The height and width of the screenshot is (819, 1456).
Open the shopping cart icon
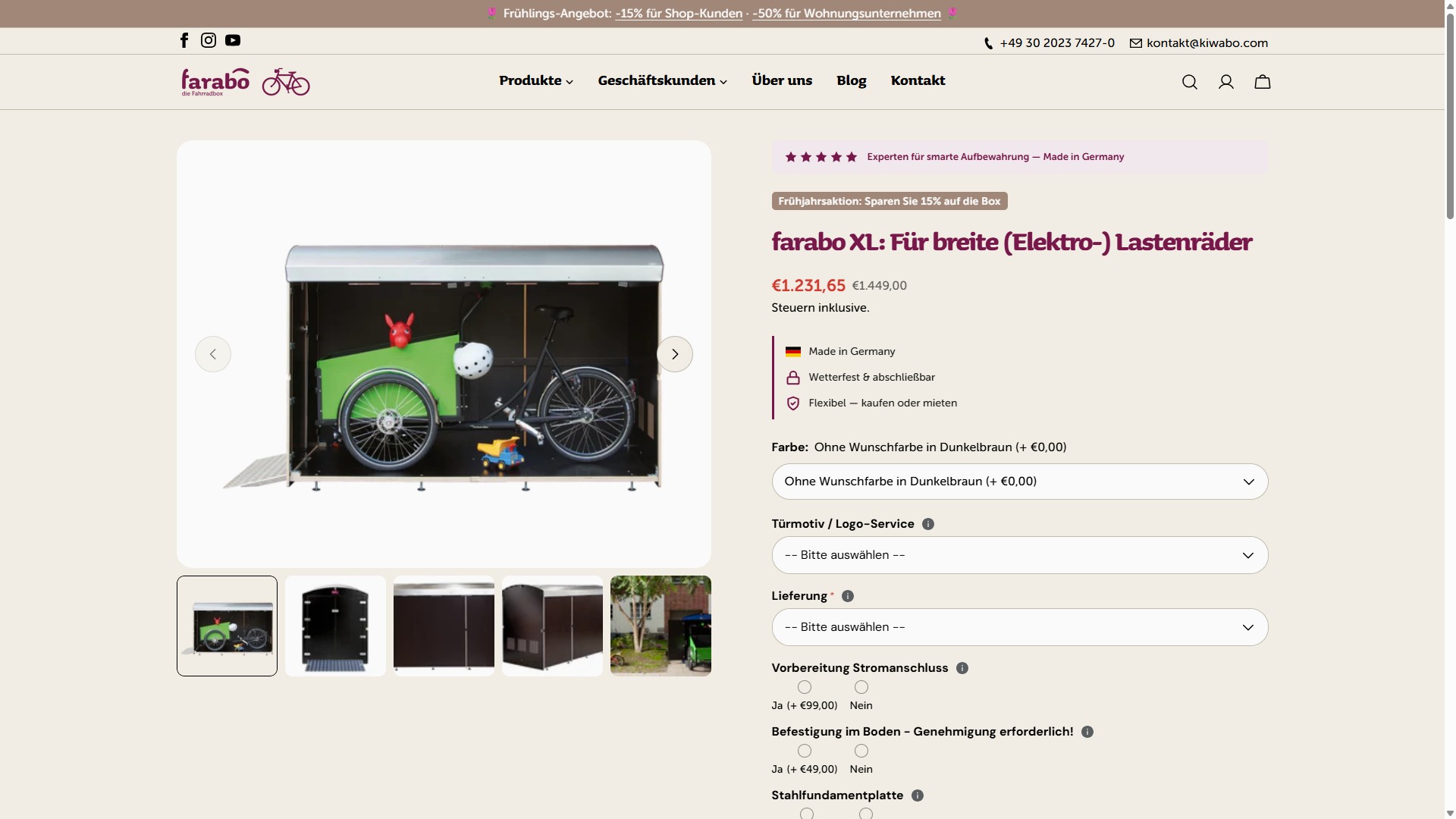(x=1262, y=82)
